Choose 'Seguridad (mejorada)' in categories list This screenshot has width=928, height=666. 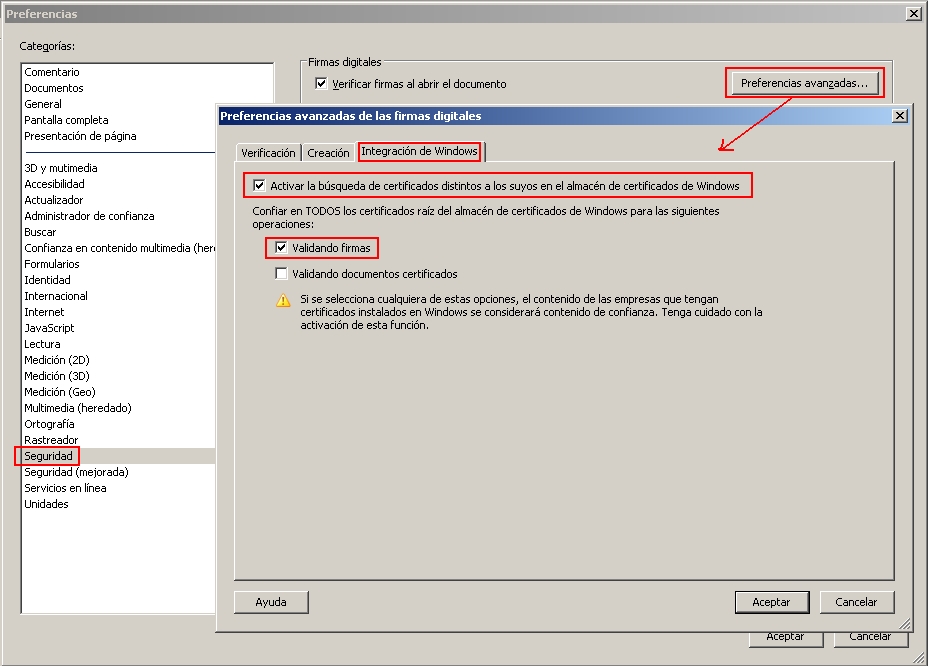[76, 472]
